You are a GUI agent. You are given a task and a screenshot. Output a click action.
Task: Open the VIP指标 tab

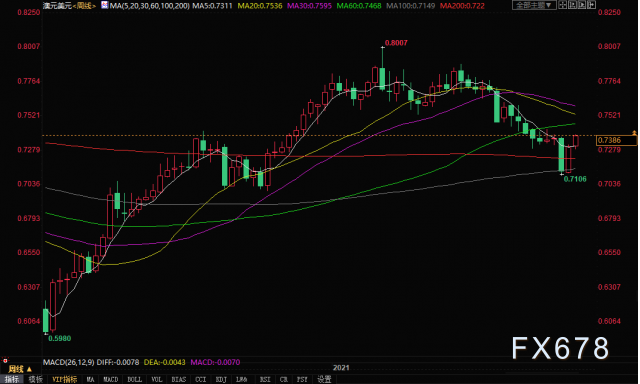64,380
